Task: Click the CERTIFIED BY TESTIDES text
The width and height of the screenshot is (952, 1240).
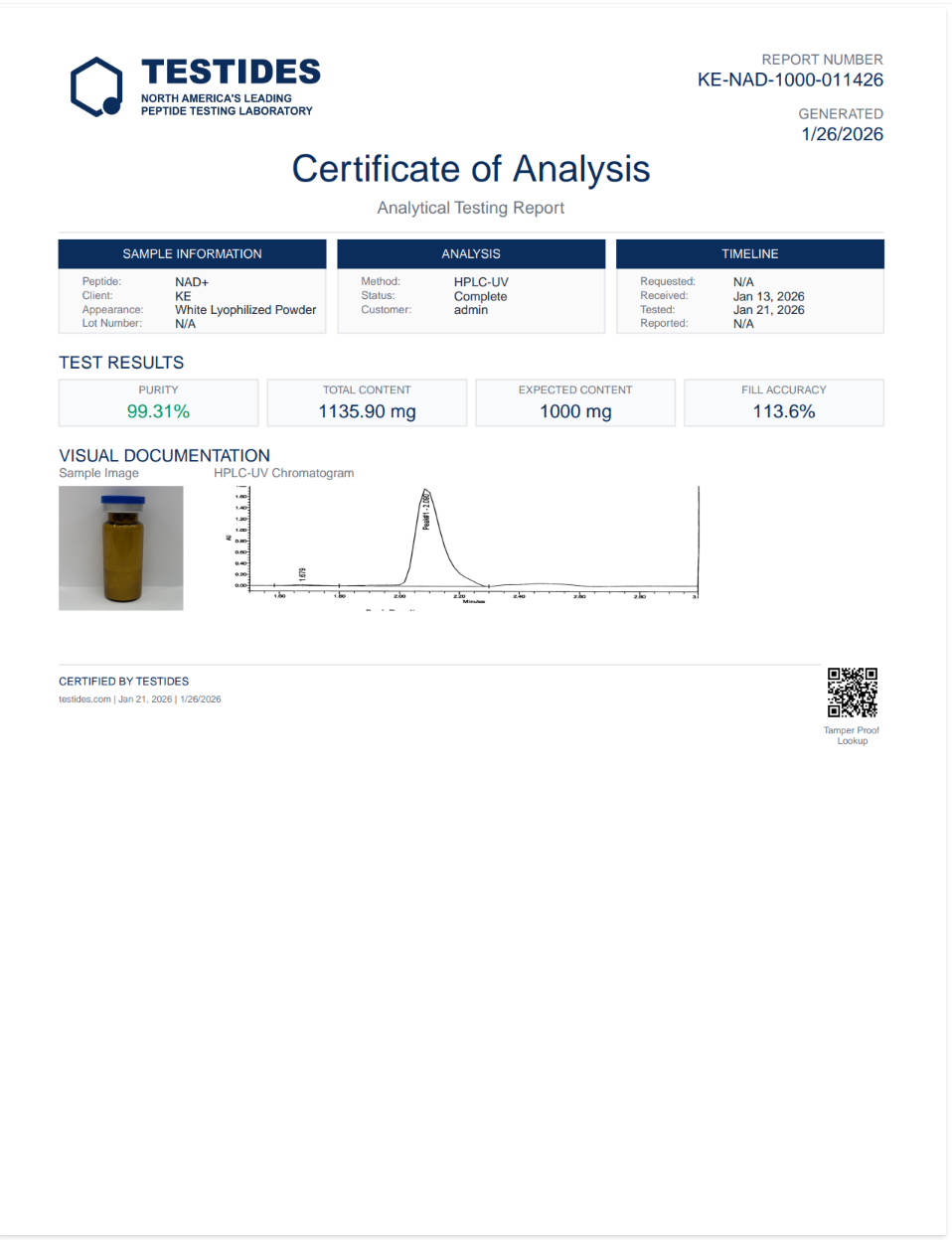Action: 123,682
